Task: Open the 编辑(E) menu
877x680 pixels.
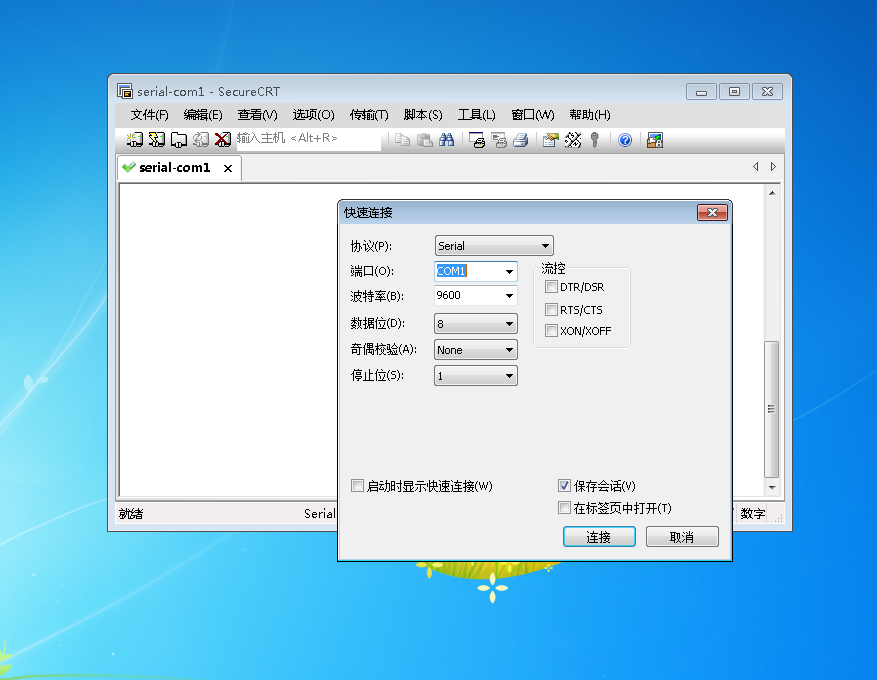Action: pos(203,115)
